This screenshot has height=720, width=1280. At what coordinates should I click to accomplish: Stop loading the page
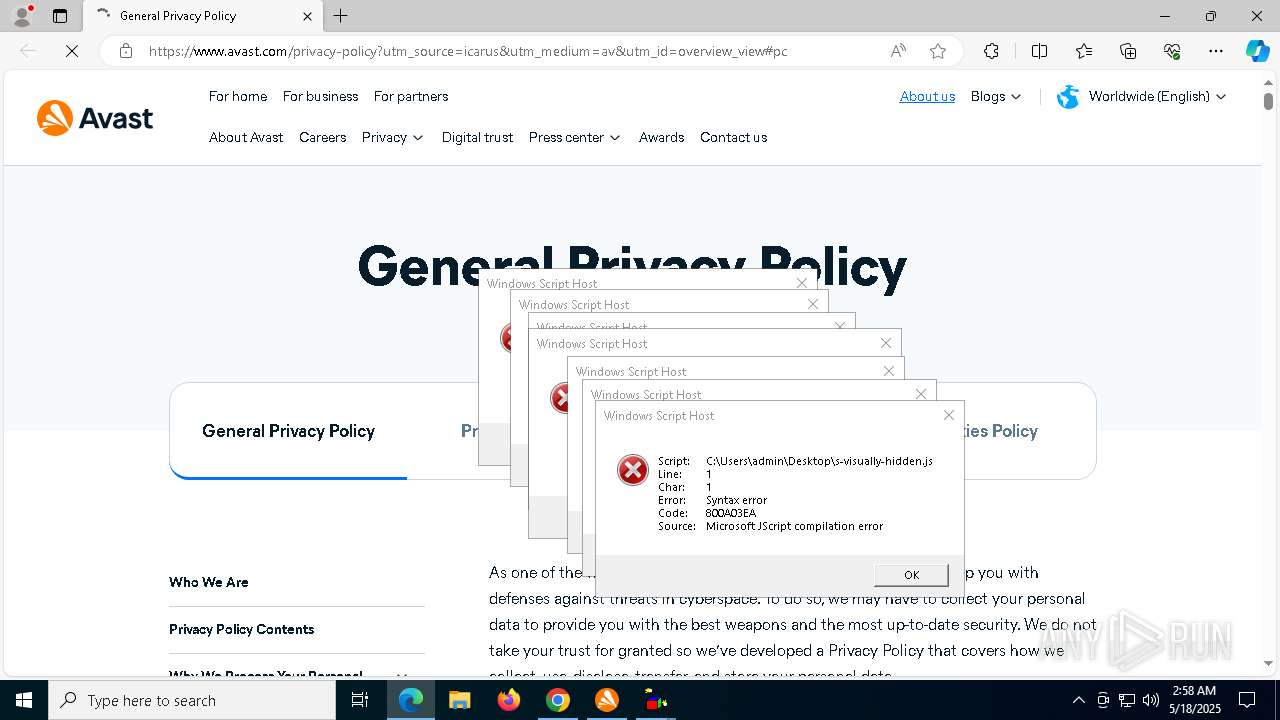[x=72, y=51]
